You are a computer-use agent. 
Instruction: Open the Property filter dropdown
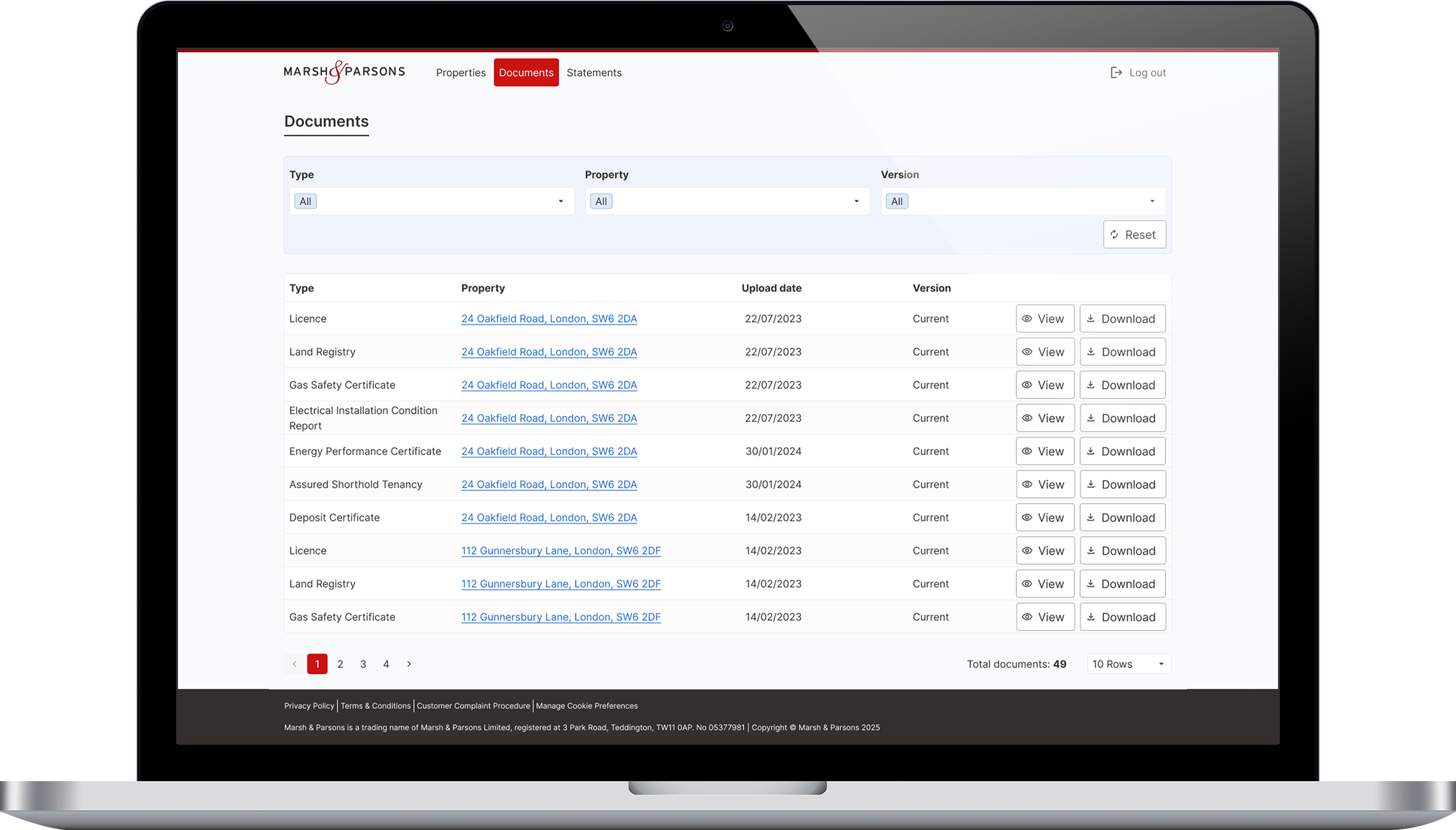coord(856,202)
